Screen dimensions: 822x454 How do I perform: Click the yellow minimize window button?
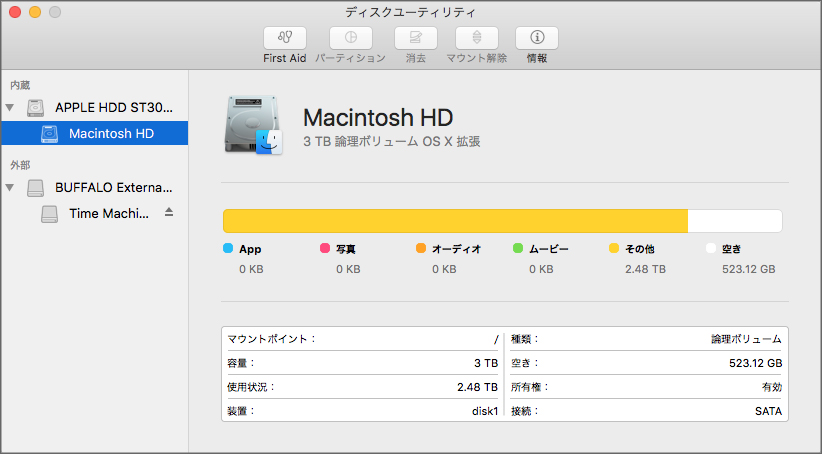pyautogui.click(x=35, y=12)
